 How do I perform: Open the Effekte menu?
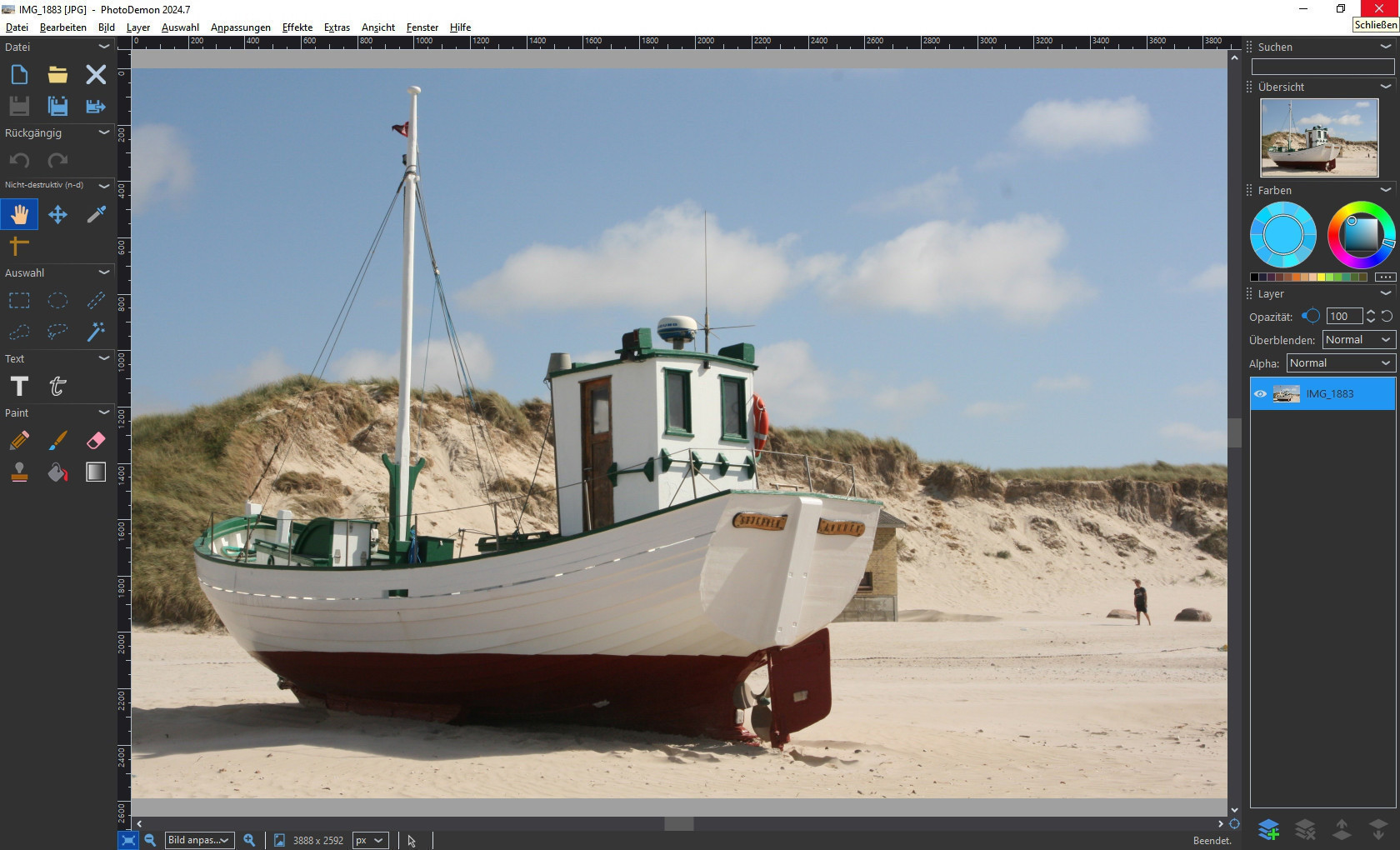(x=297, y=27)
